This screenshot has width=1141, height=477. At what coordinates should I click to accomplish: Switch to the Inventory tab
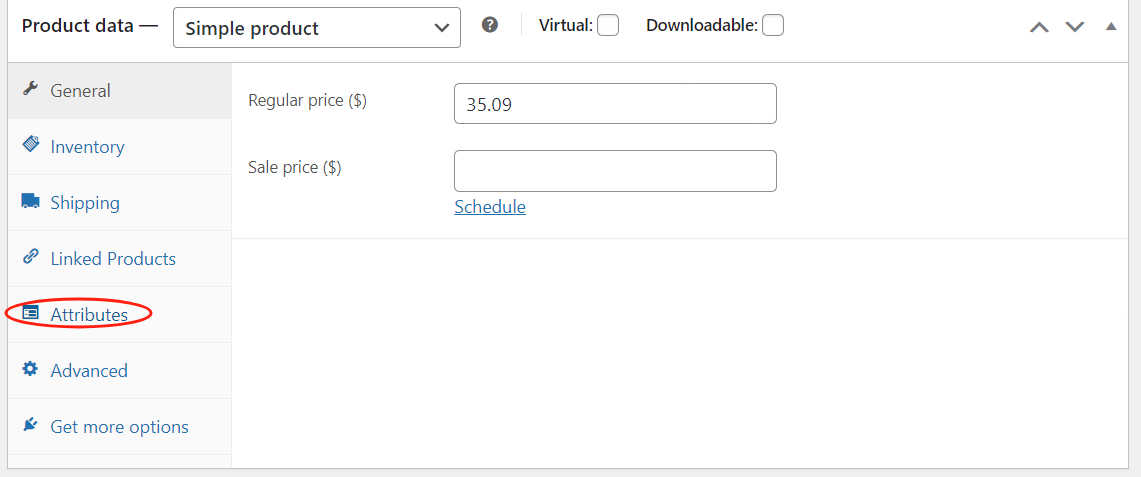(x=88, y=147)
